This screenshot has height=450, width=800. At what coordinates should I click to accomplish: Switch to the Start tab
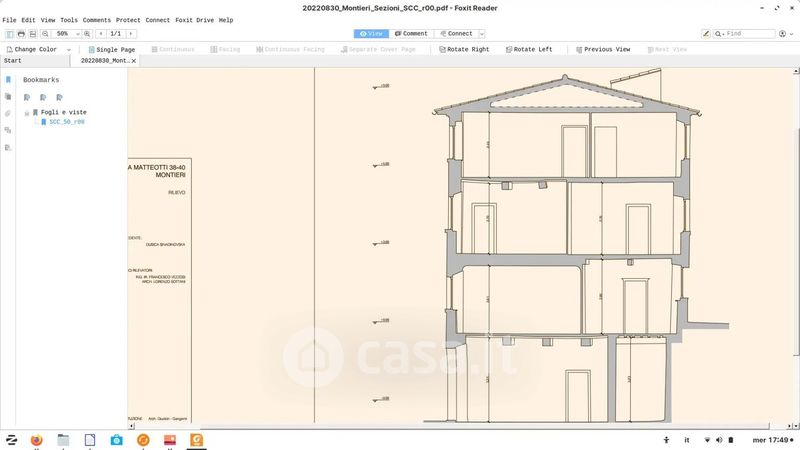tap(13, 61)
